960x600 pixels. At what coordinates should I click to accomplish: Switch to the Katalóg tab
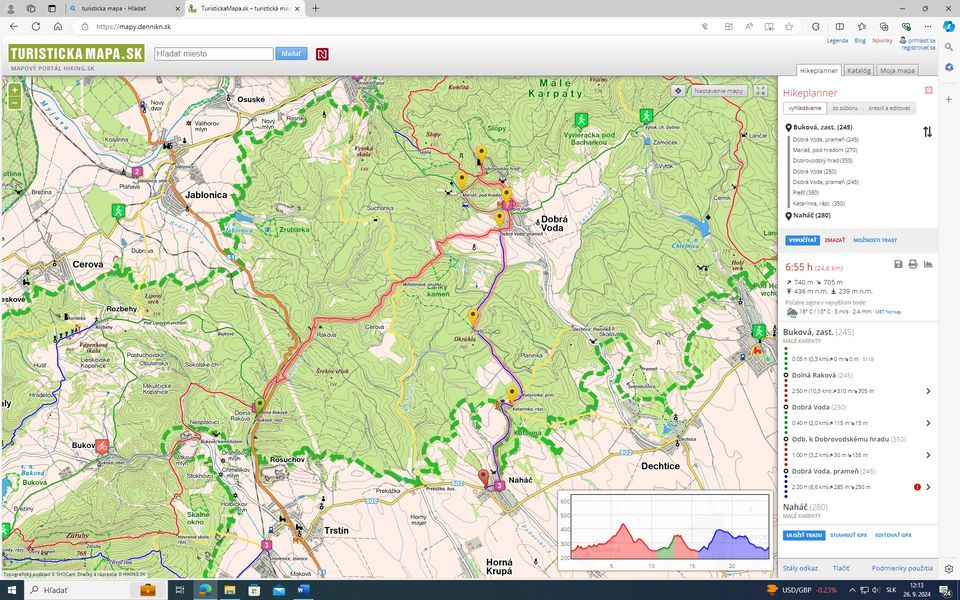[858, 70]
